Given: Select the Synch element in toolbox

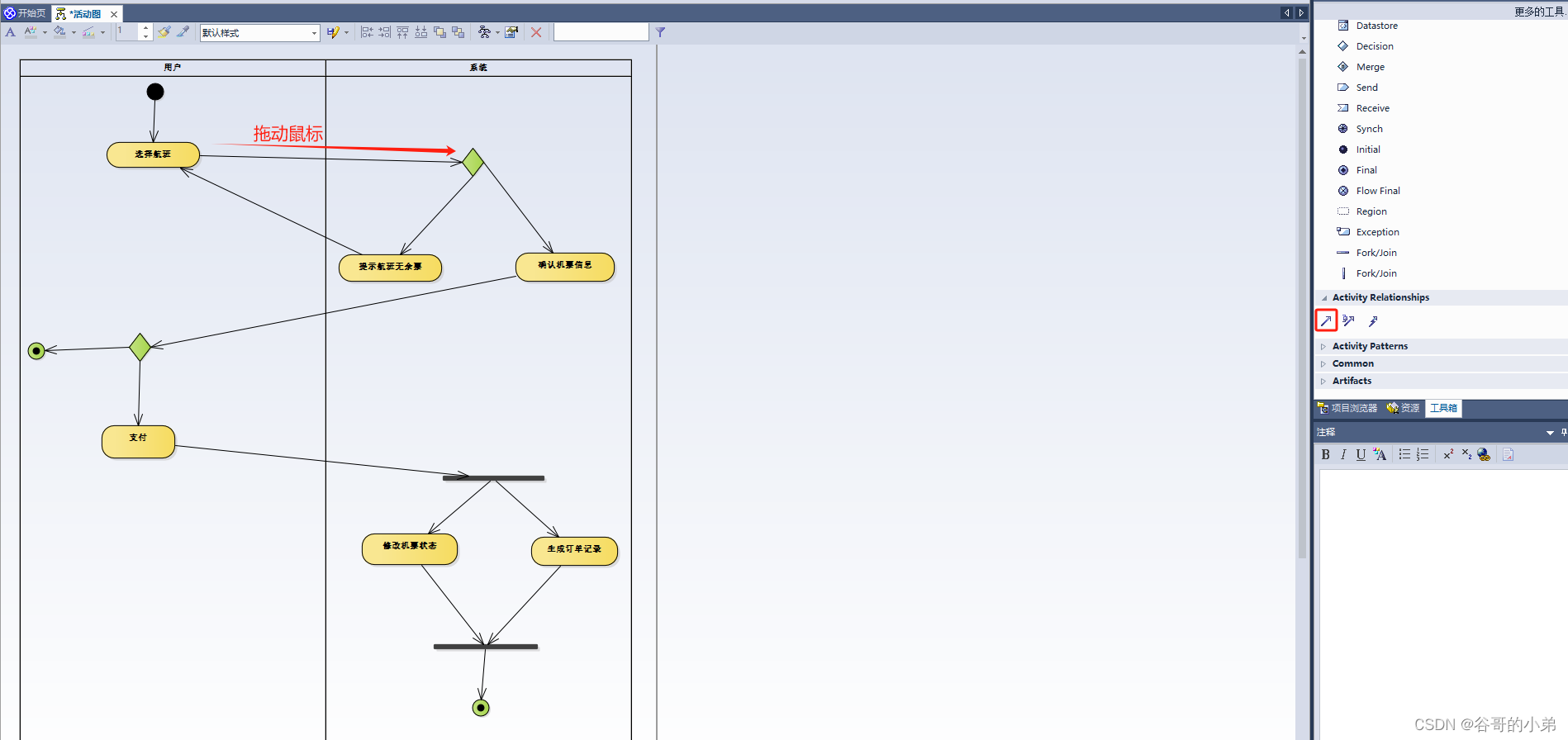Looking at the screenshot, I should tap(1361, 129).
